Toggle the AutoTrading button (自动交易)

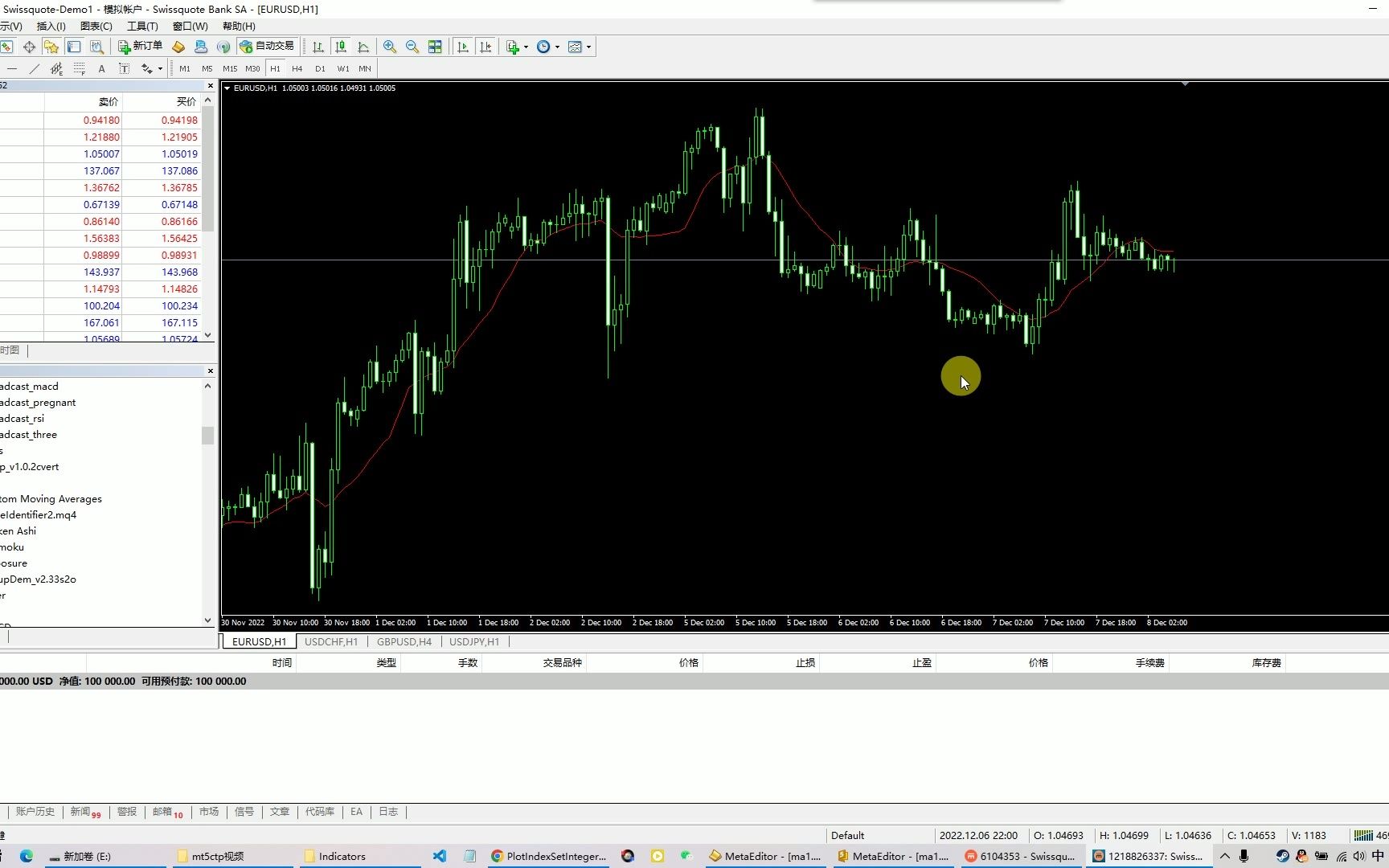(x=268, y=47)
